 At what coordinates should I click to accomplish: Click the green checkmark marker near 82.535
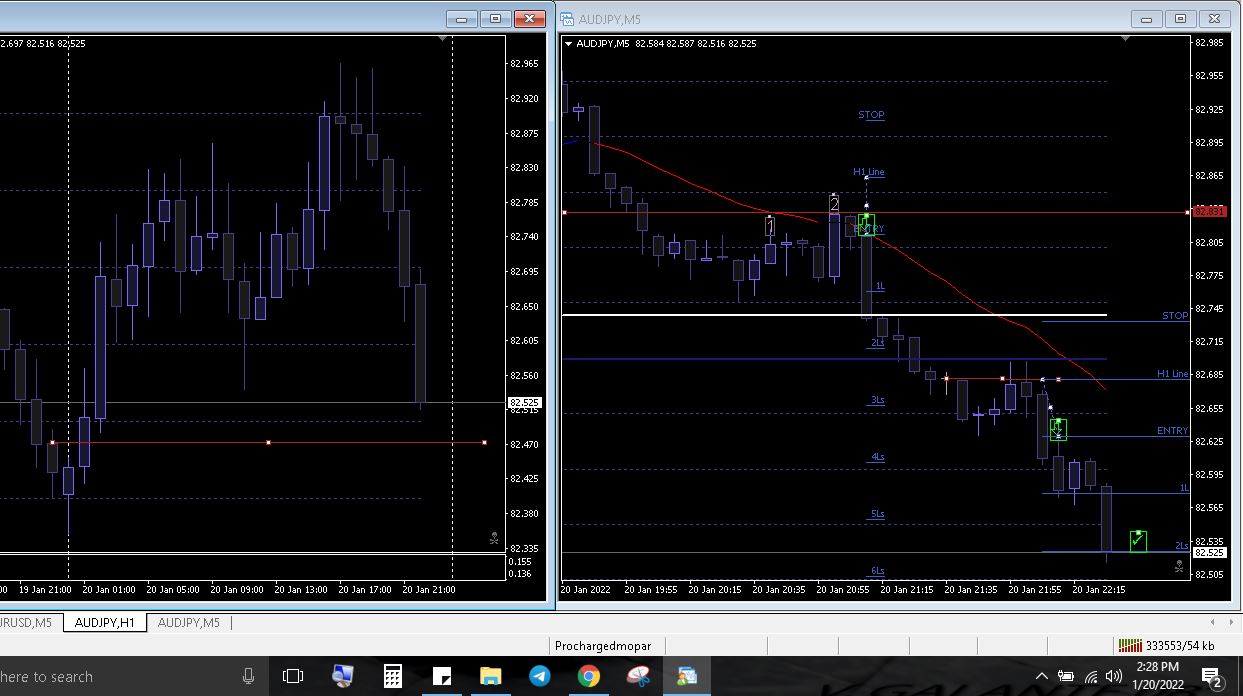point(1138,541)
